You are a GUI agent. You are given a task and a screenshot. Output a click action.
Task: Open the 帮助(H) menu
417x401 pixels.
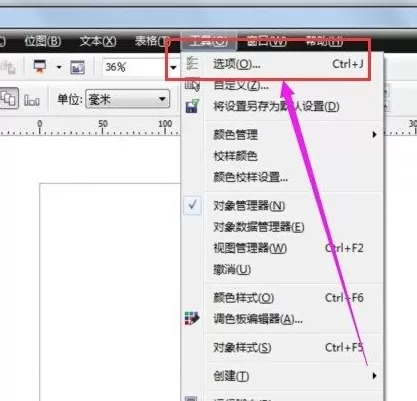[x=324, y=41]
